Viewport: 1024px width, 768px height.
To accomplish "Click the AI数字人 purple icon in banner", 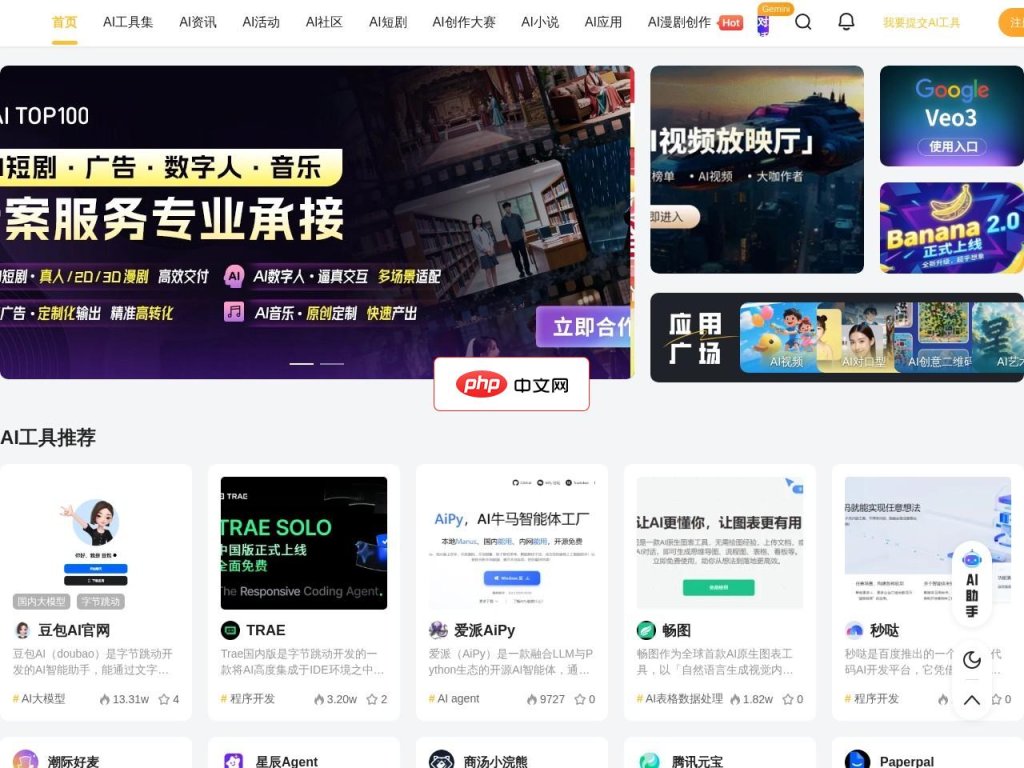I will 234,276.
